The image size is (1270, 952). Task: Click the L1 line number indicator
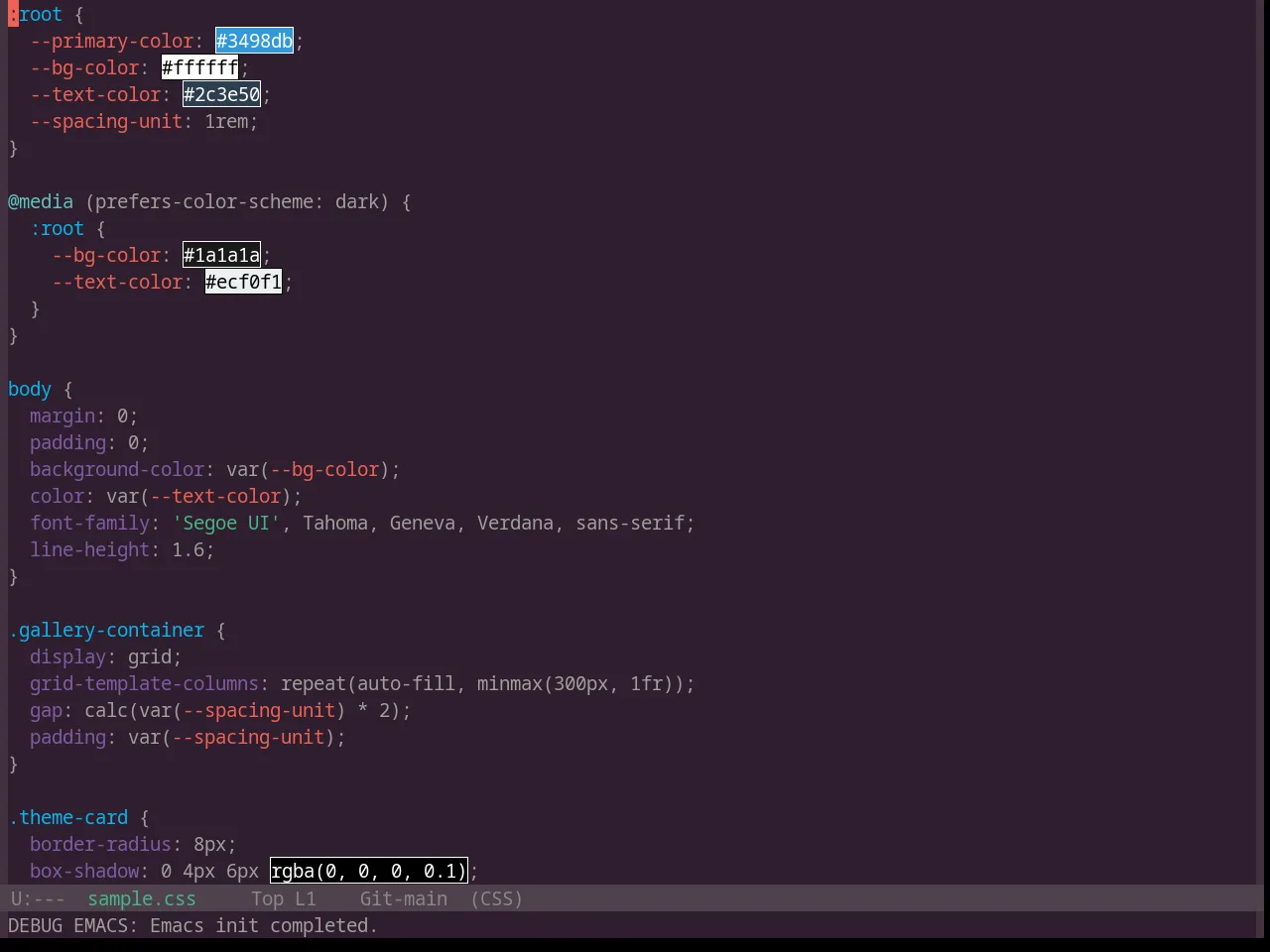tap(306, 898)
